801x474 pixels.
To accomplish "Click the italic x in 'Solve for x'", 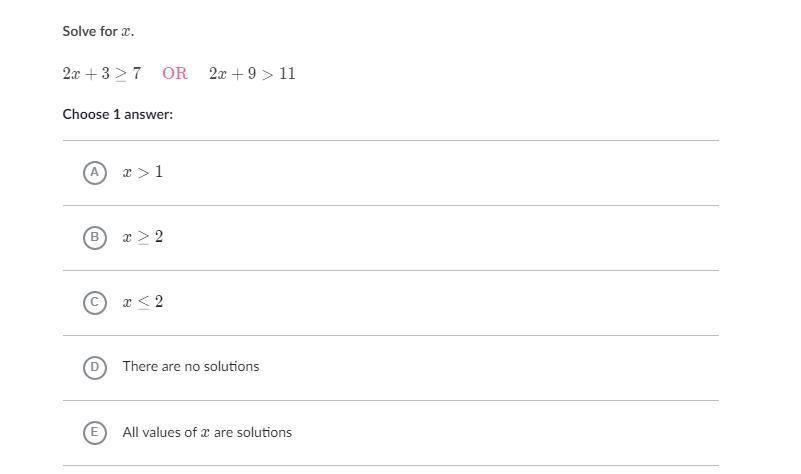I will [x=126, y=32].
